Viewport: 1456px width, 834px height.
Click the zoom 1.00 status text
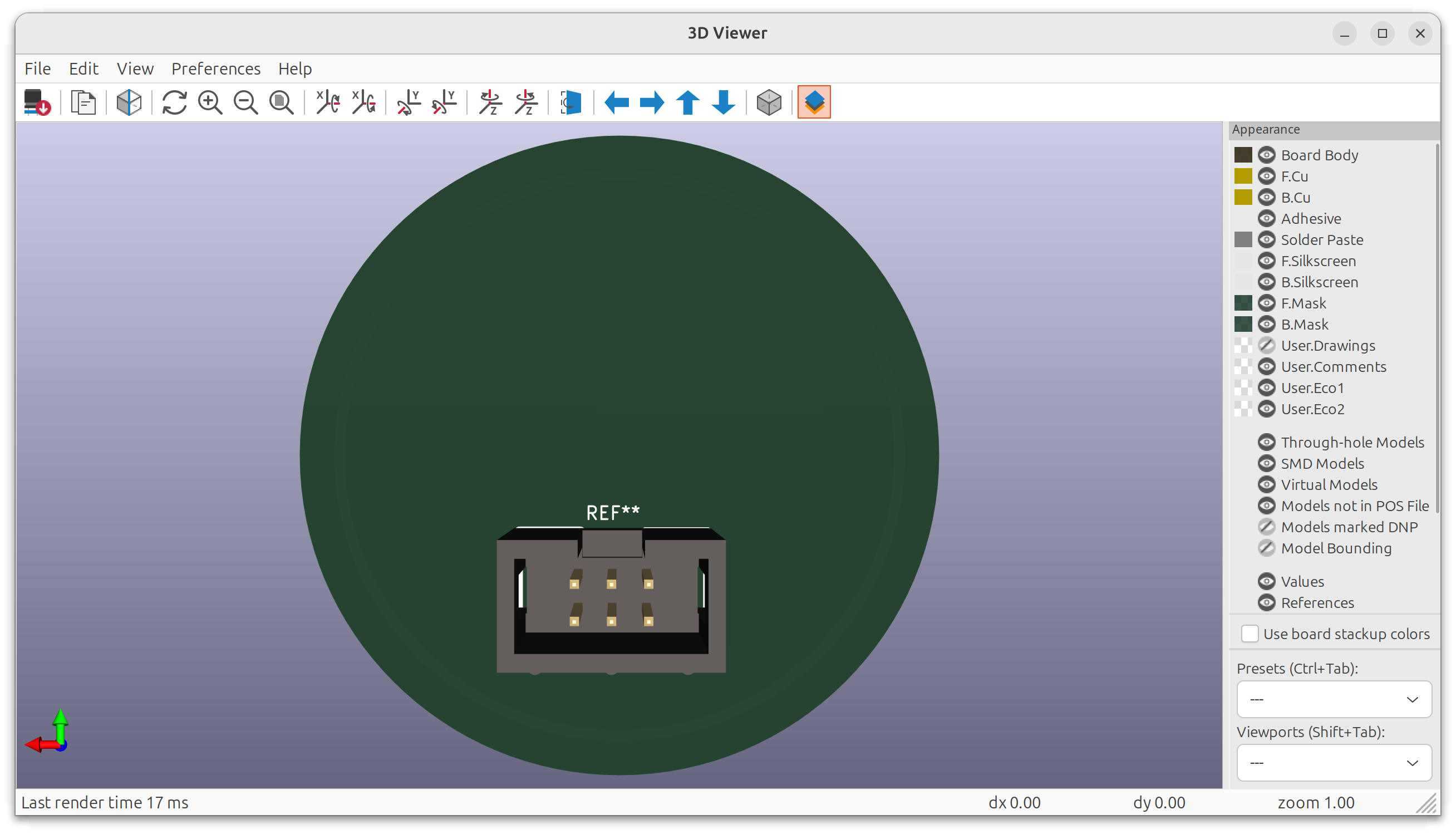[x=1316, y=803]
